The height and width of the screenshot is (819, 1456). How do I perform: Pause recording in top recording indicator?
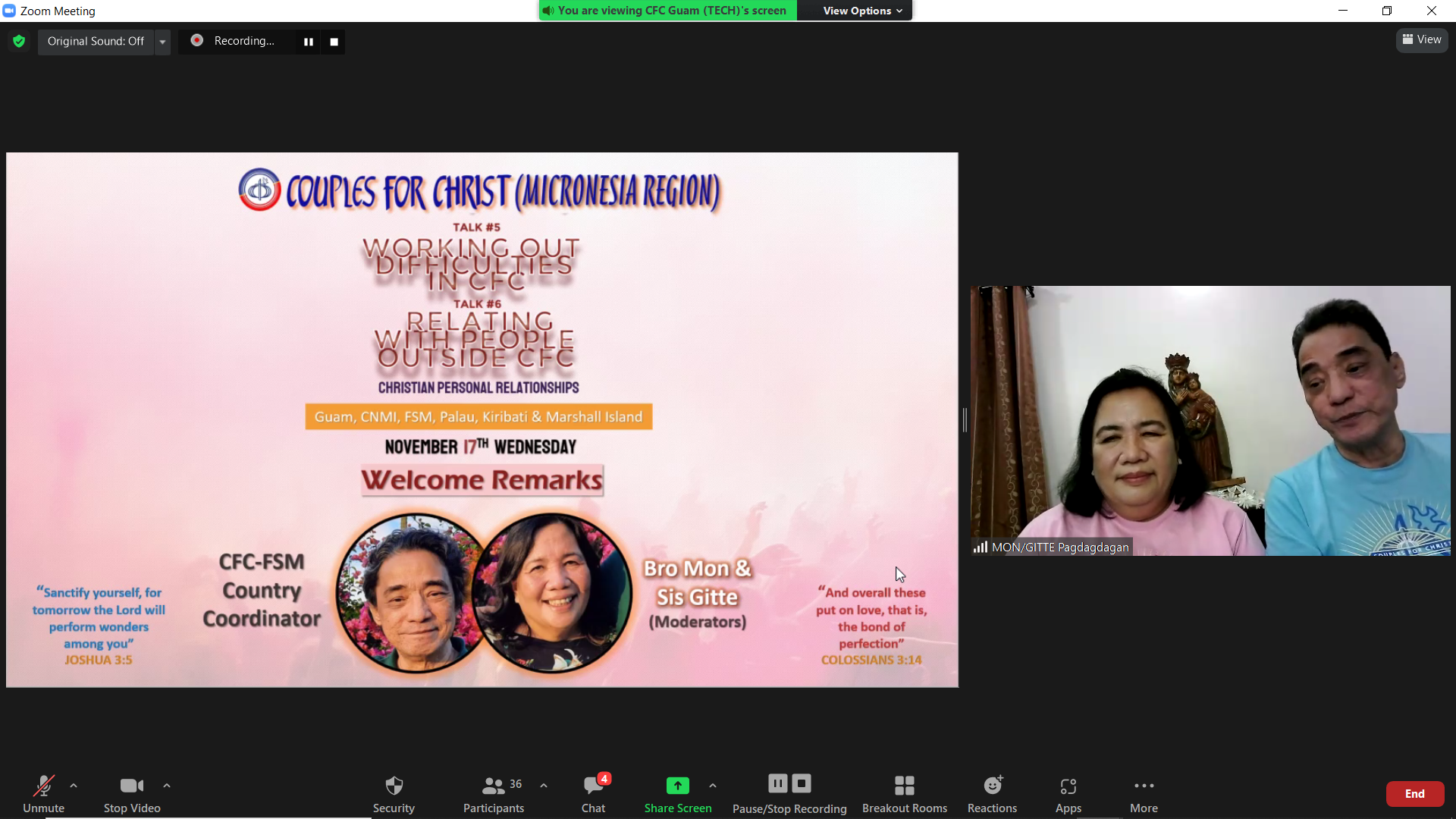point(309,42)
